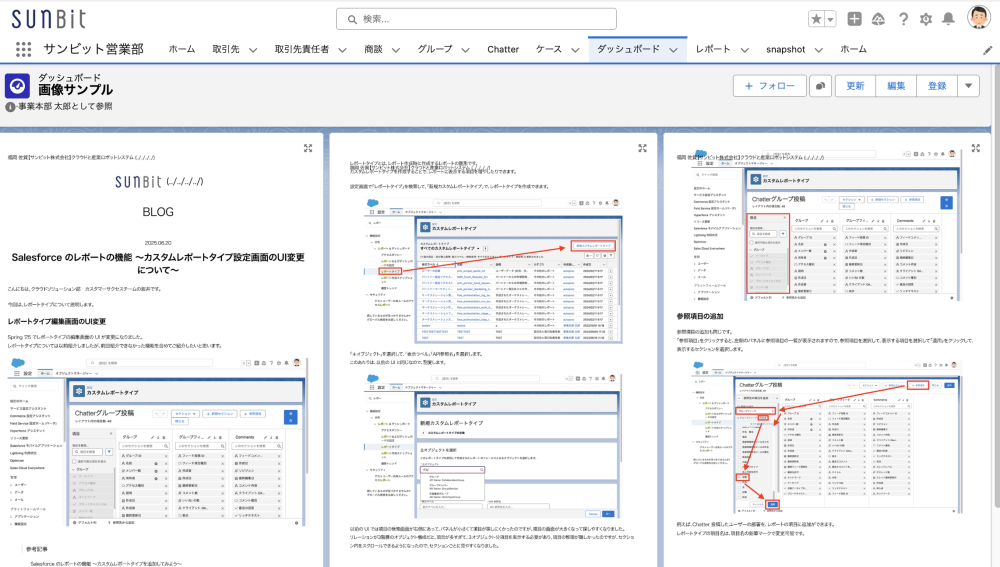This screenshot has height=567, width=1000.
Task: Click the 登録 button
Action: (x=937, y=85)
